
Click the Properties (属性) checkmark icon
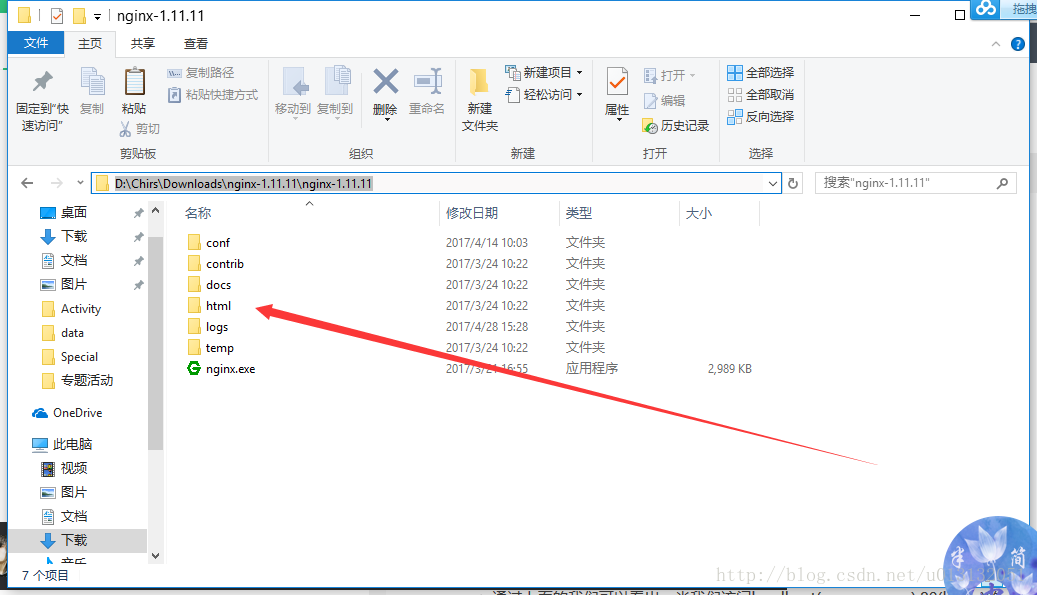pyautogui.click(x=617, y=82)
